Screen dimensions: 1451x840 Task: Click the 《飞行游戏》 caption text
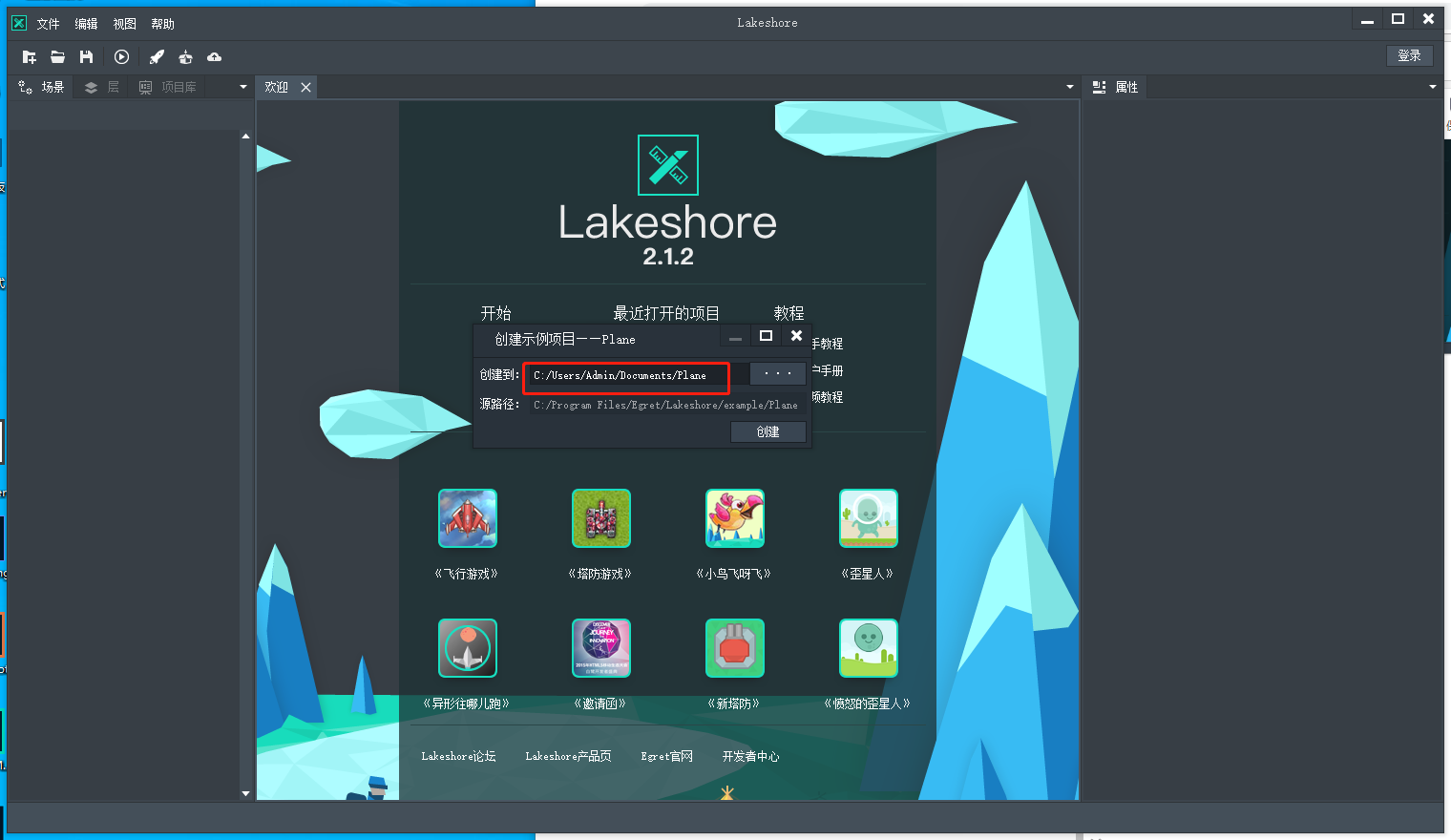pos(467,574)
